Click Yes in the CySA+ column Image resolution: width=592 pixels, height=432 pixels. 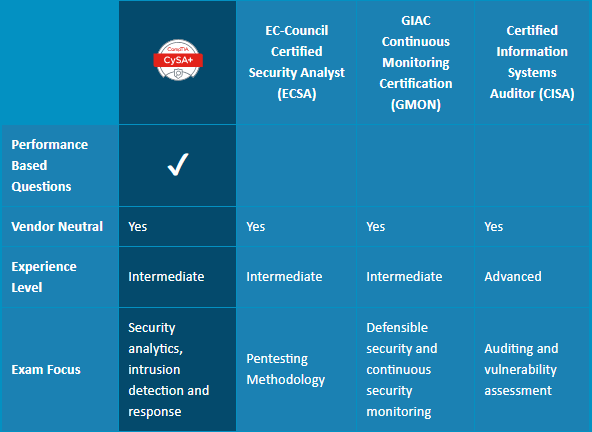(x=137, y=227)
